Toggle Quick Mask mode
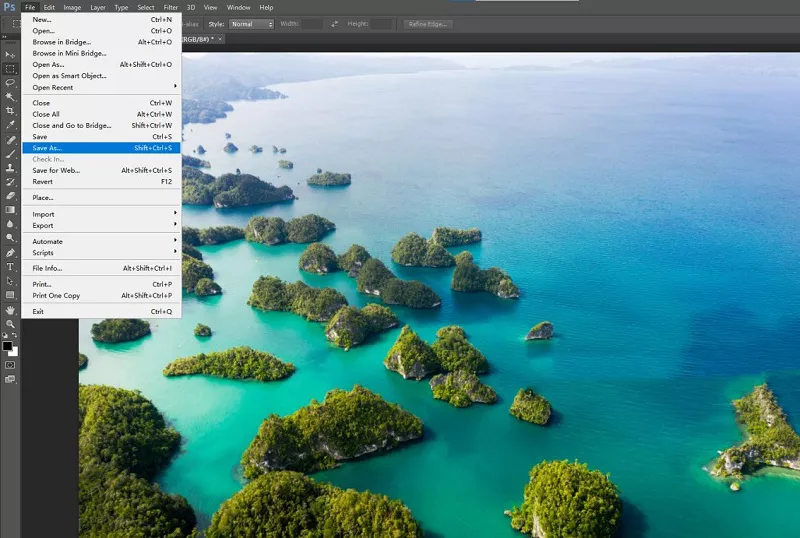This screenshot has height=538, width=800. coord(10,365)
